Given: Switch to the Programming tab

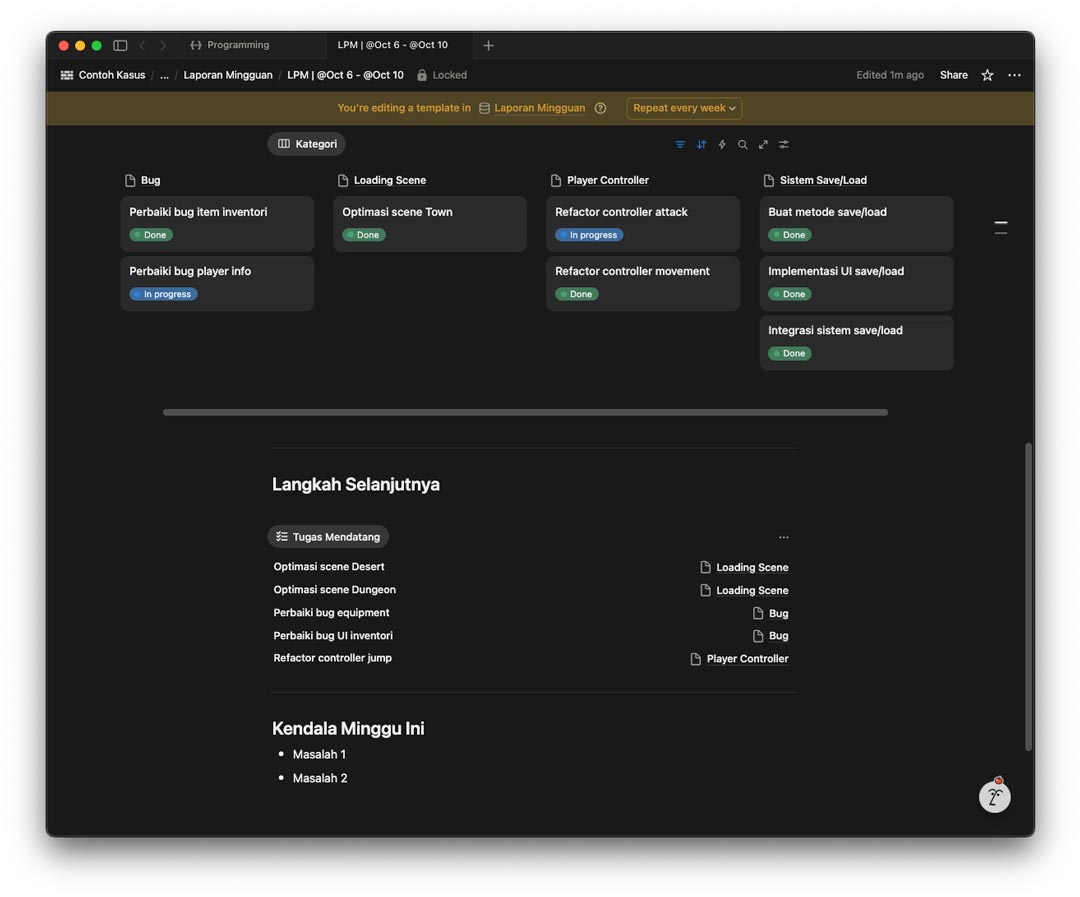Looking at the screenshot, I should [x=238, y=45].
